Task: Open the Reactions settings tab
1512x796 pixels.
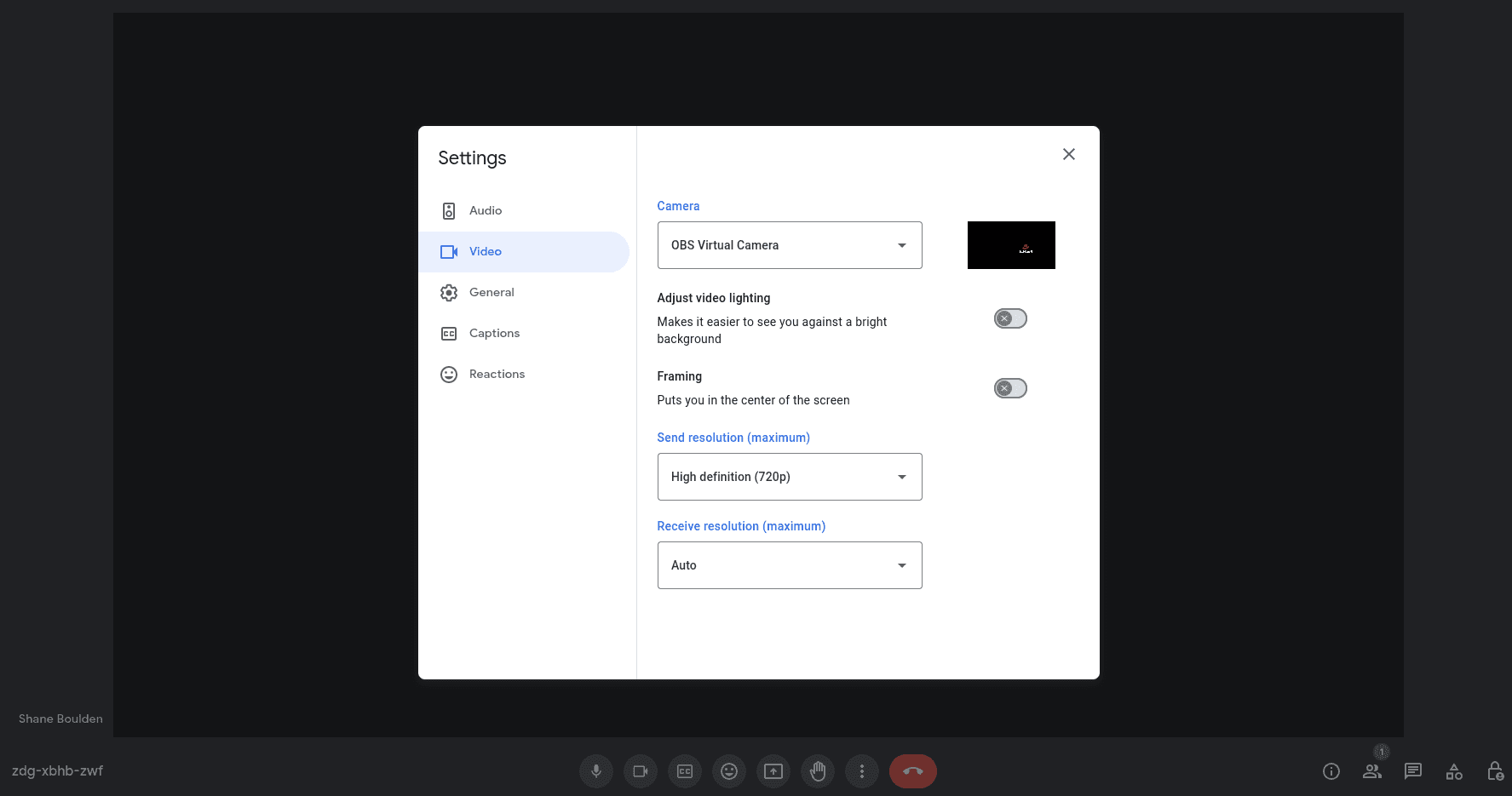Action: point(524,375)
